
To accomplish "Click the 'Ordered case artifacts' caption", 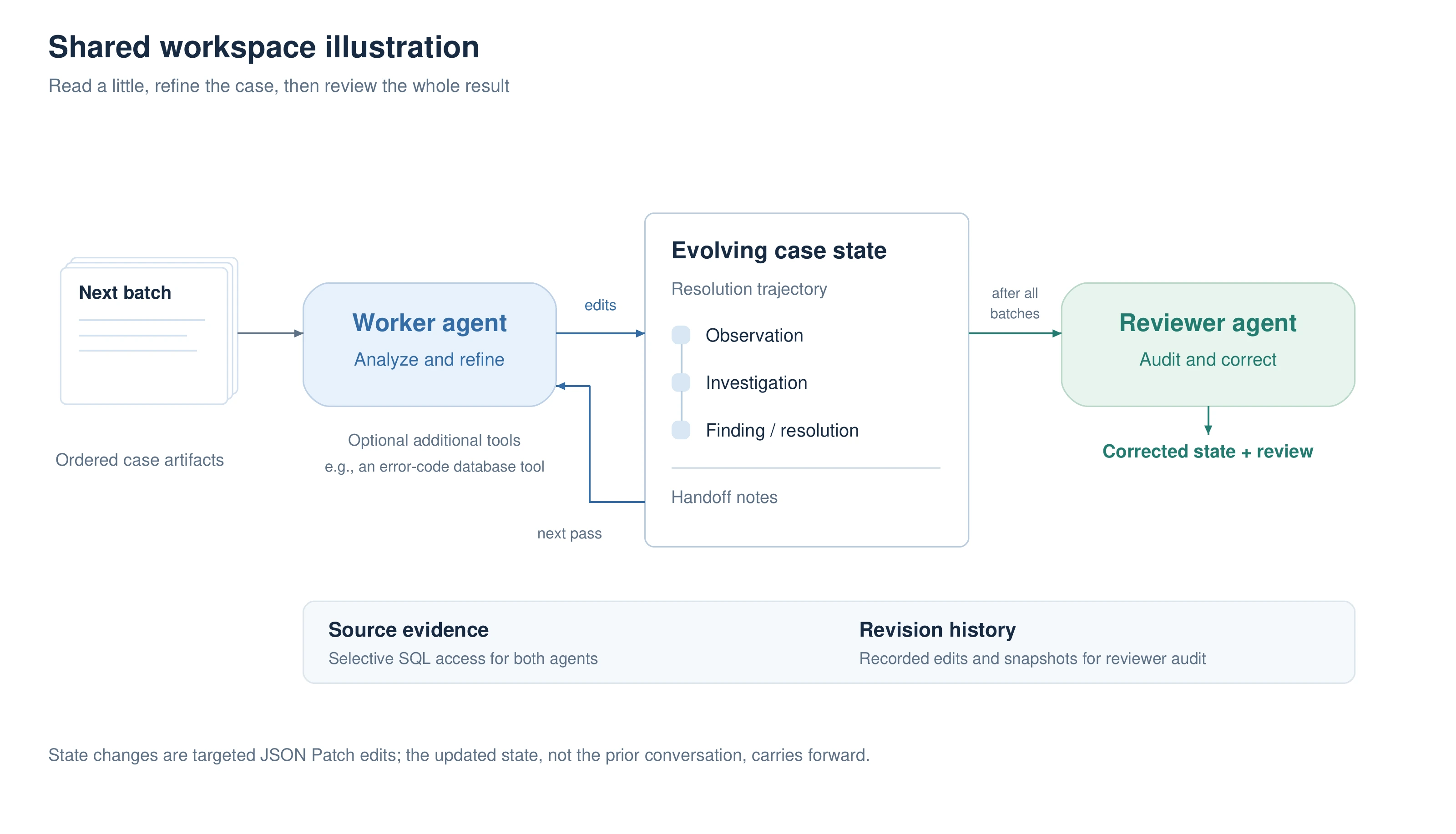I will coord(139,460).
